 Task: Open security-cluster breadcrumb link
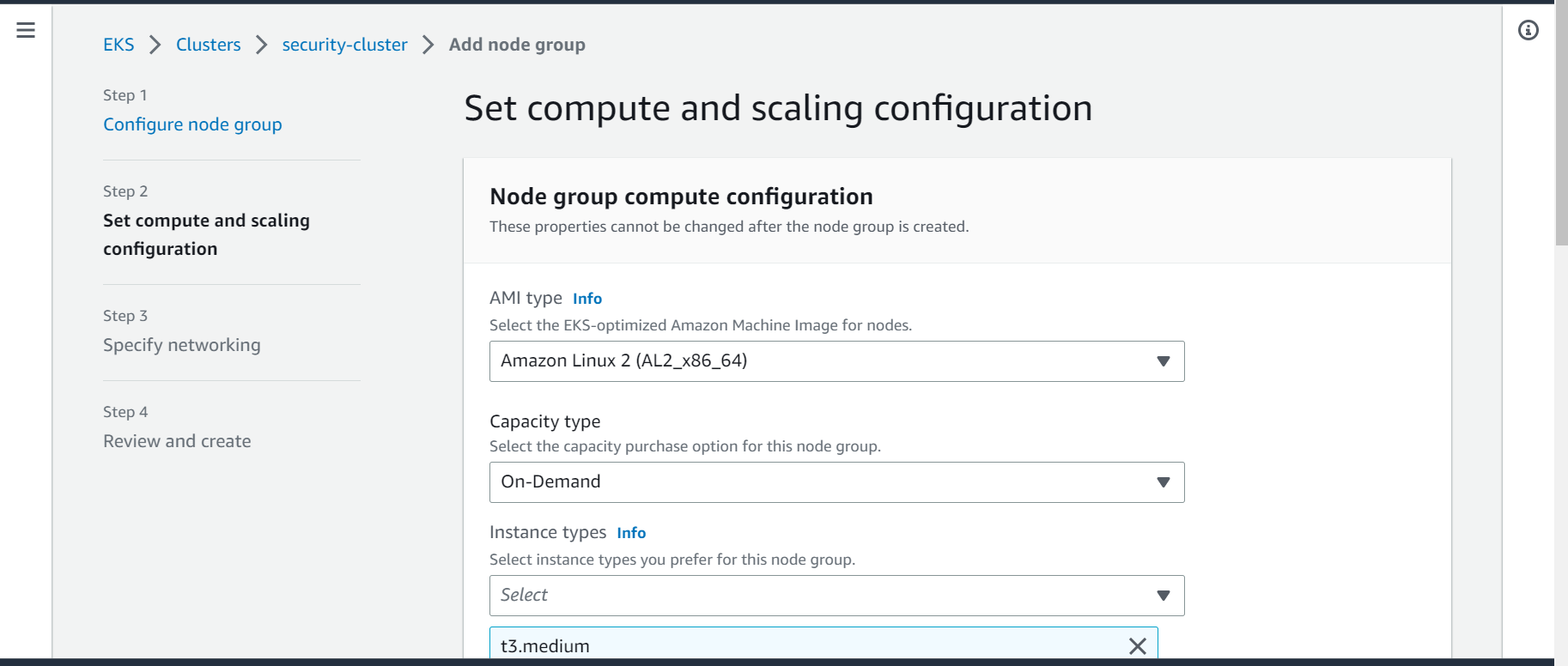pos(344,45)
